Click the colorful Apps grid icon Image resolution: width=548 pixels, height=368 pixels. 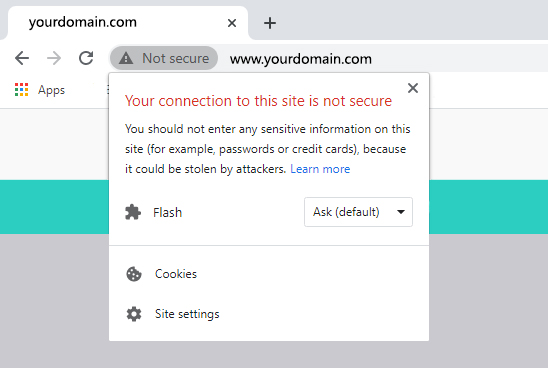tap(21, 89)
